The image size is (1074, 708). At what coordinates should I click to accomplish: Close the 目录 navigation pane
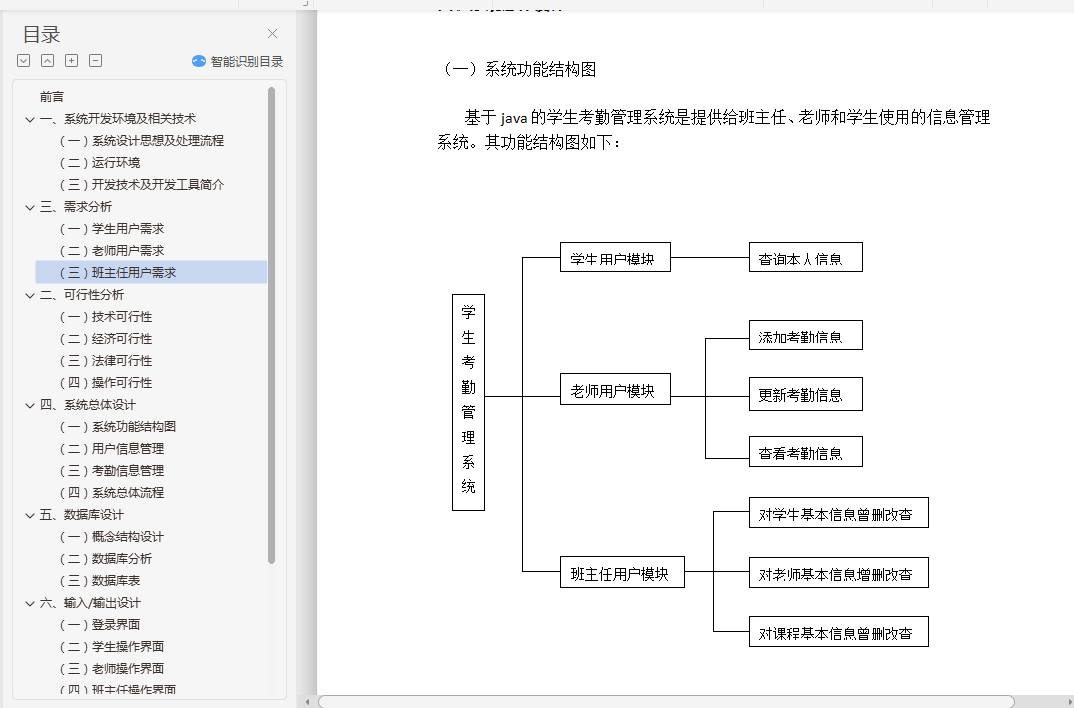pos(273,34)
